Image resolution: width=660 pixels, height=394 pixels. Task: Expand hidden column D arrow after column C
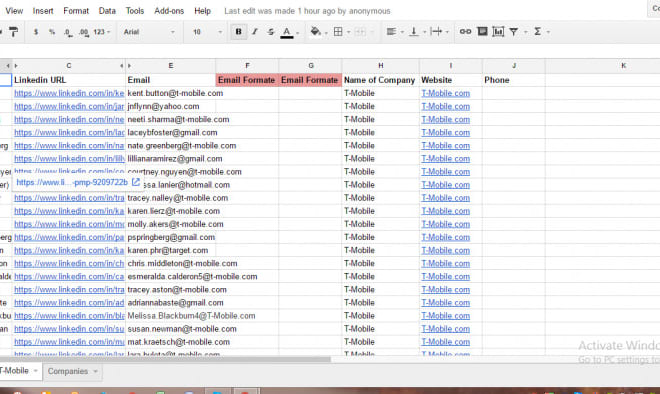[x=122, y=66]
